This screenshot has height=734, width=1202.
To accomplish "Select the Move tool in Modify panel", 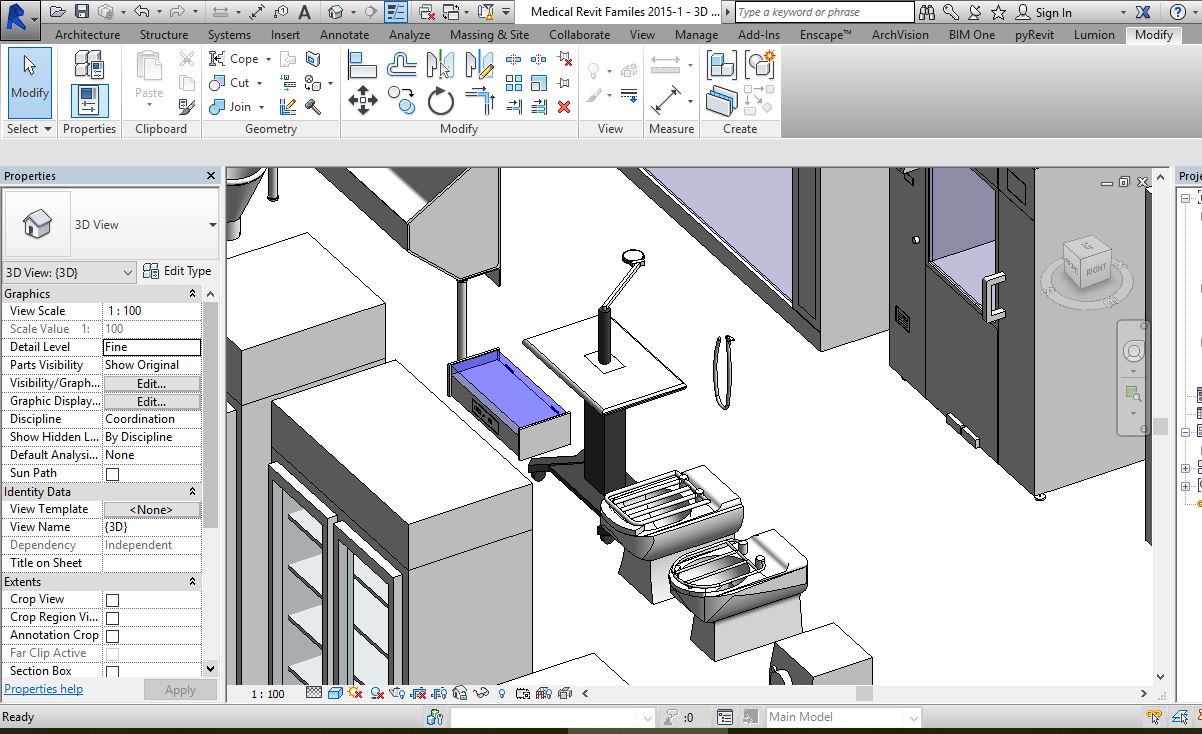I will click(362, 100).
